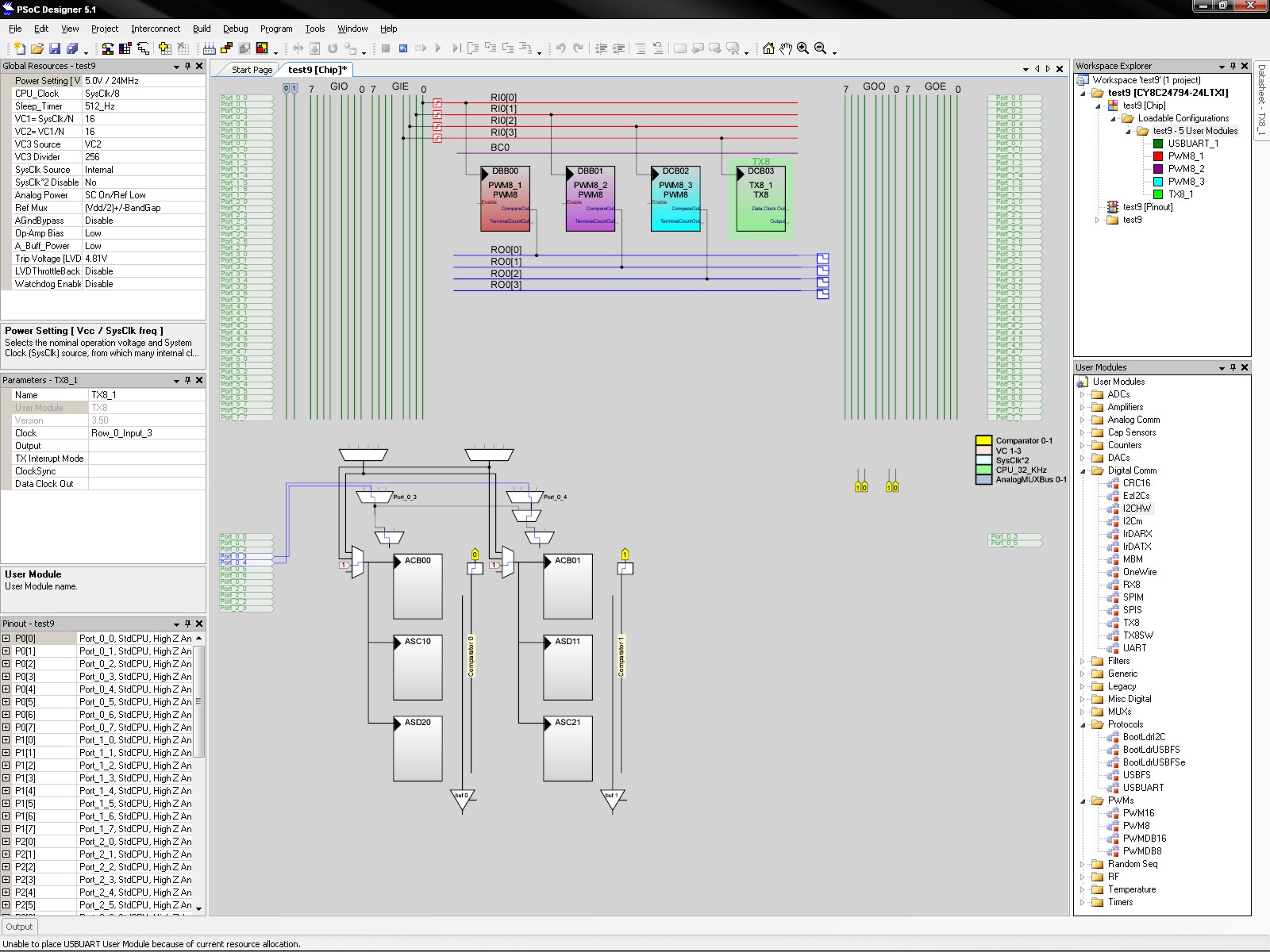
Task: Click the triangular buf 0 analog output buffer symbol
Action: click(x=462, y=799)
